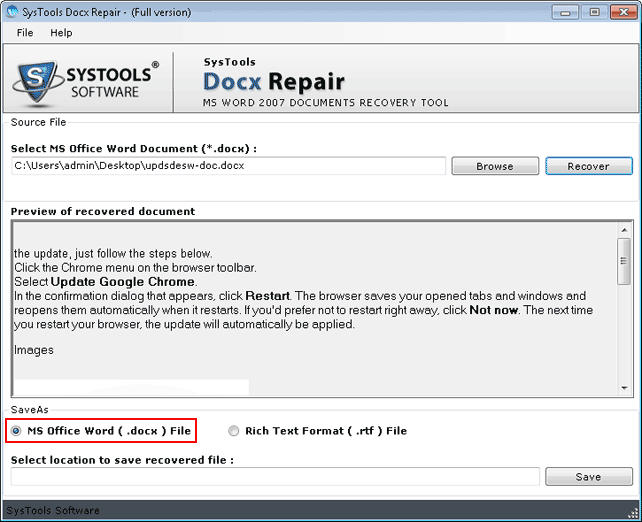The width and height of the screenshot is (642, 522).
Task: Click 'Click the Chrome menu' preview line
Action: point(135,268)
